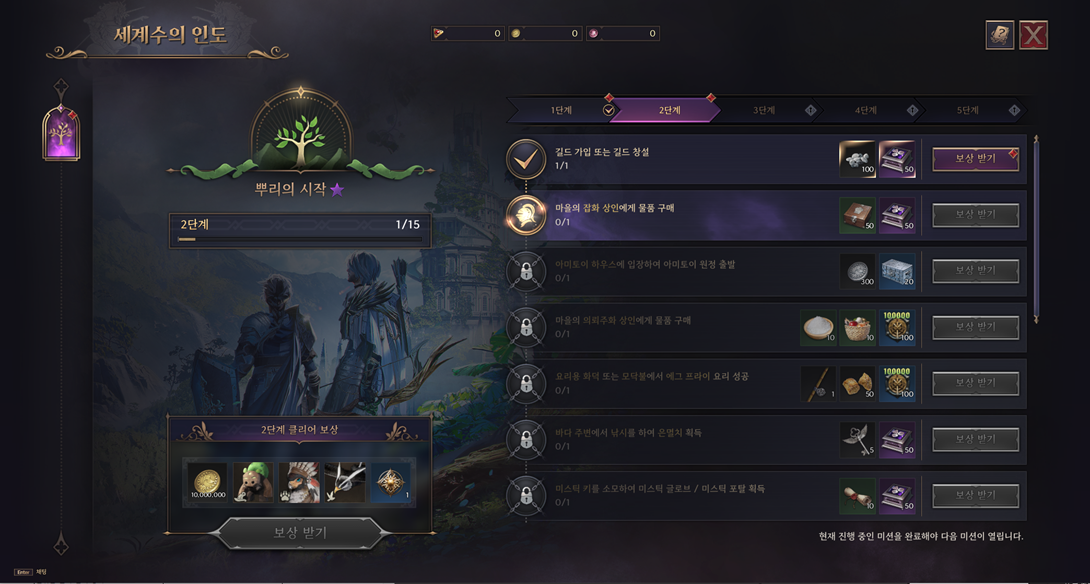Click the golden compass emblem reward icon
Viewport: 1090px width, 584px height.
coord(391,482)
